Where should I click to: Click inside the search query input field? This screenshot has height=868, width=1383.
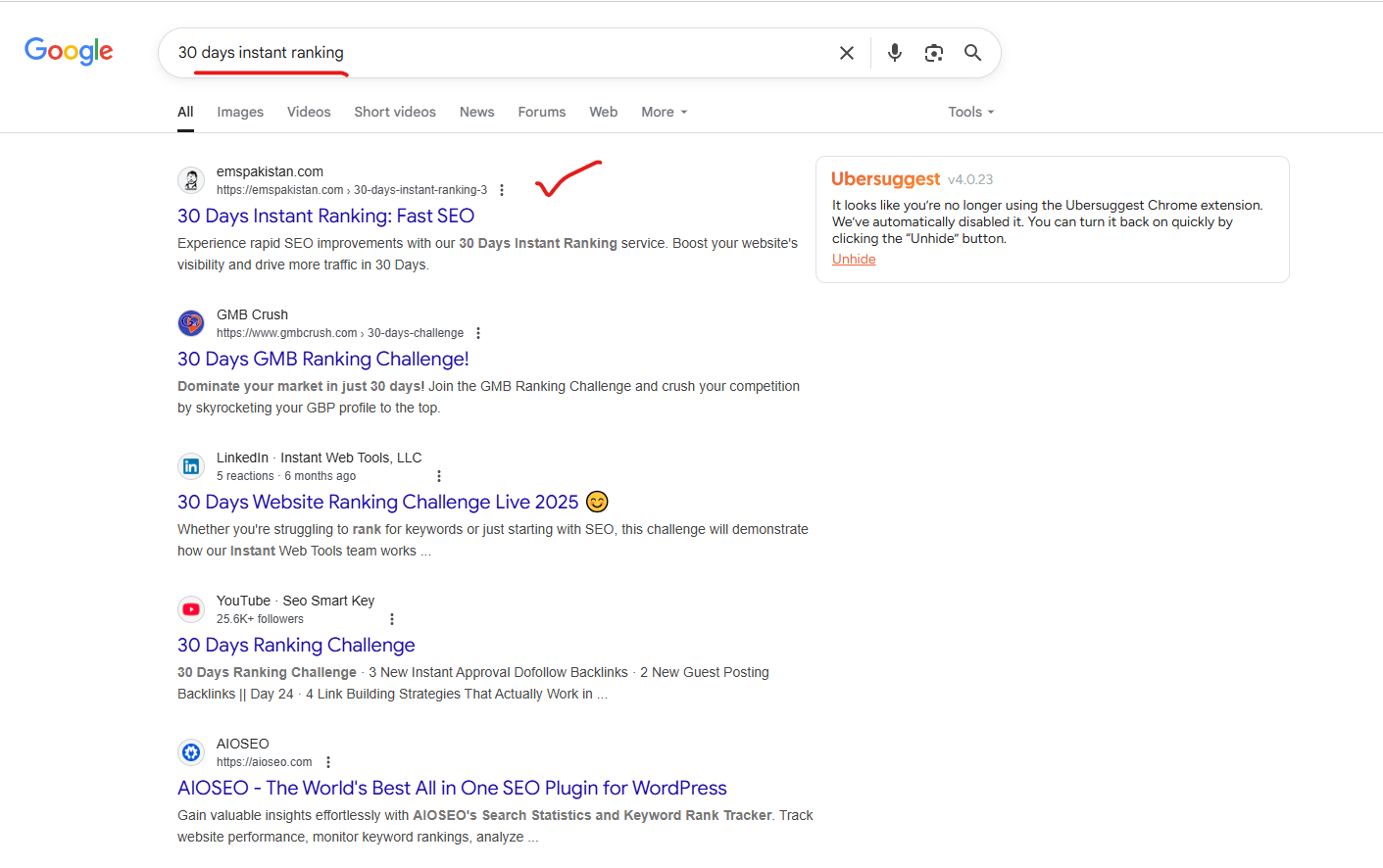490,53
